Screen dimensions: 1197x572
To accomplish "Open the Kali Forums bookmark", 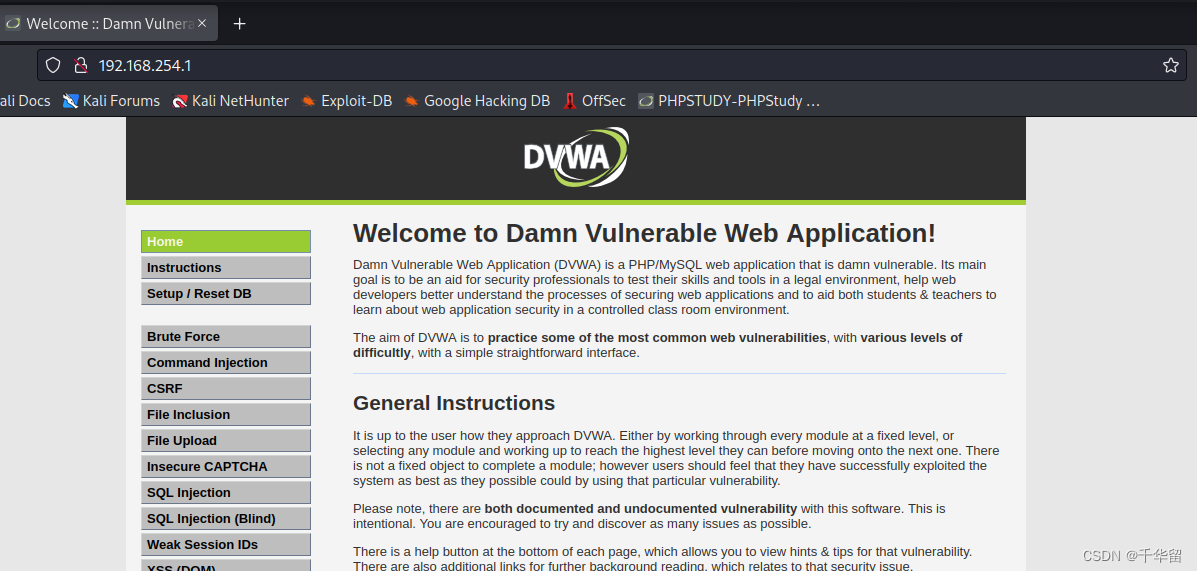I will tap(111, 101).
